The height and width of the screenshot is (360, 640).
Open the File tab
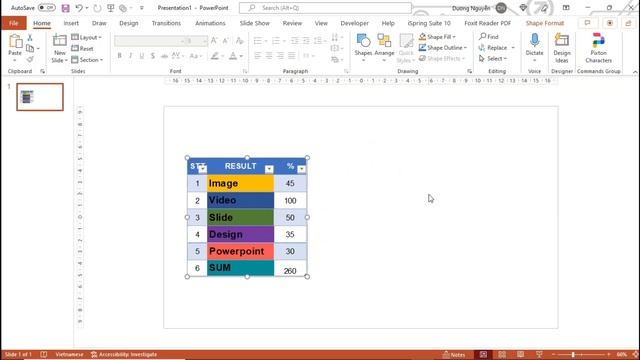point(13,23)
